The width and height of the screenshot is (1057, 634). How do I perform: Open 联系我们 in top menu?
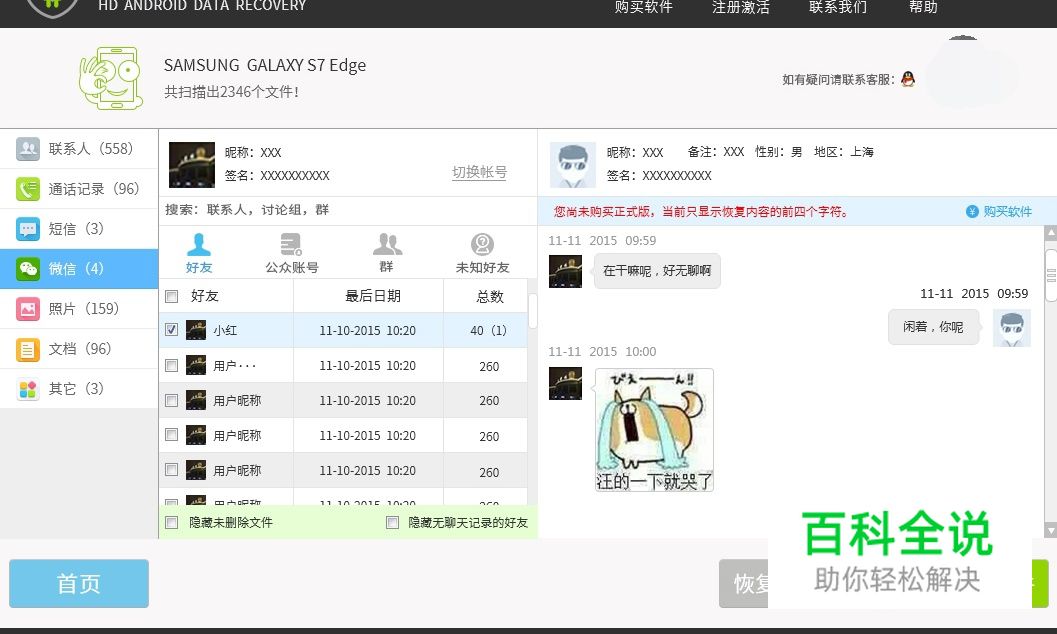[837, 7]
